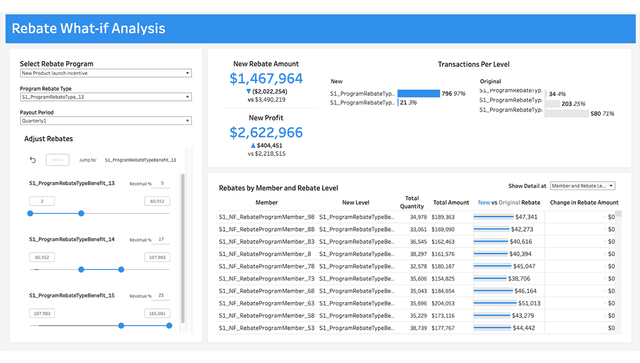Click the Jump to S1_ProgramRebateTypeBenefit_13 link
The height and width of the screenshot is (363, 640).
[x=140, y=160]
